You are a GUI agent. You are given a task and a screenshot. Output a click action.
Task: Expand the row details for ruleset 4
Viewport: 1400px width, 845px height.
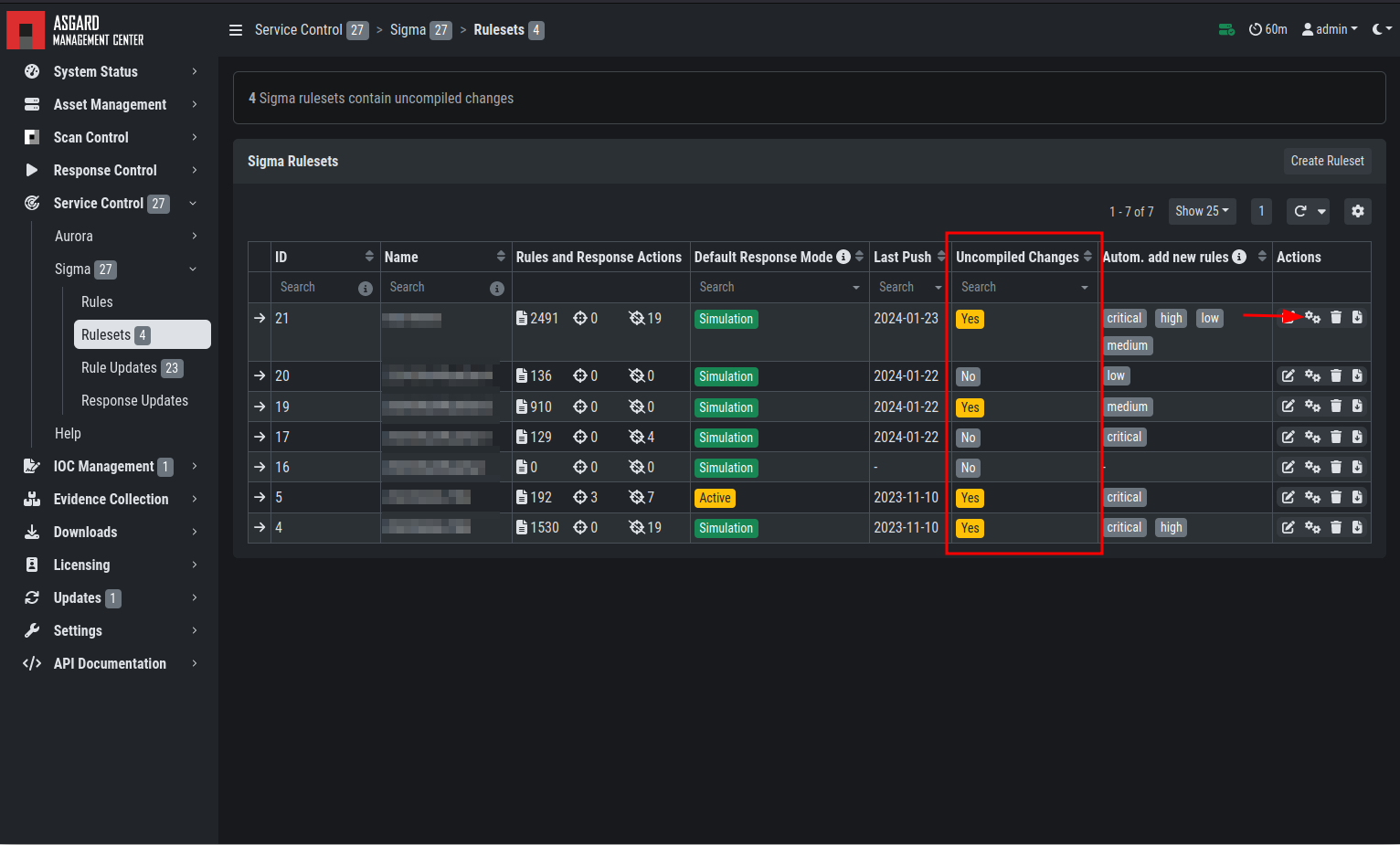click(x=260, y=527)
